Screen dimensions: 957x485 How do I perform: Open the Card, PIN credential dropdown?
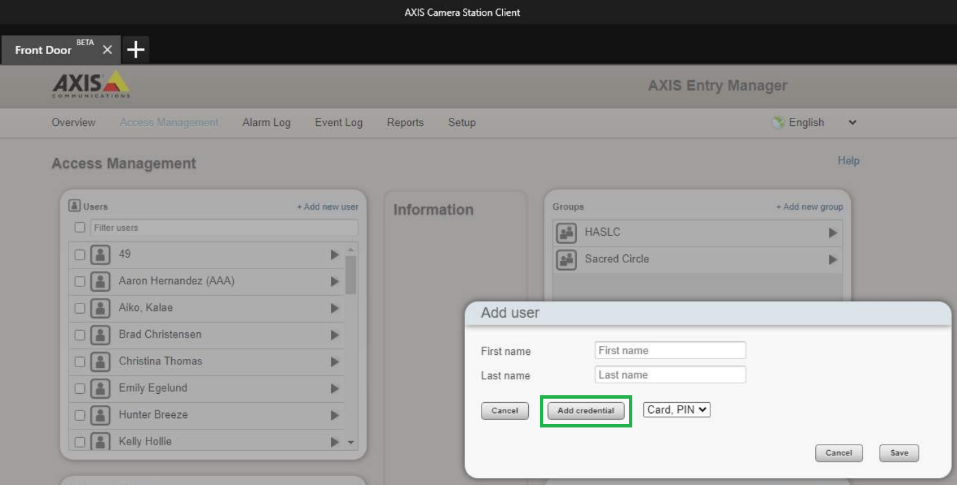coord(677,410)
